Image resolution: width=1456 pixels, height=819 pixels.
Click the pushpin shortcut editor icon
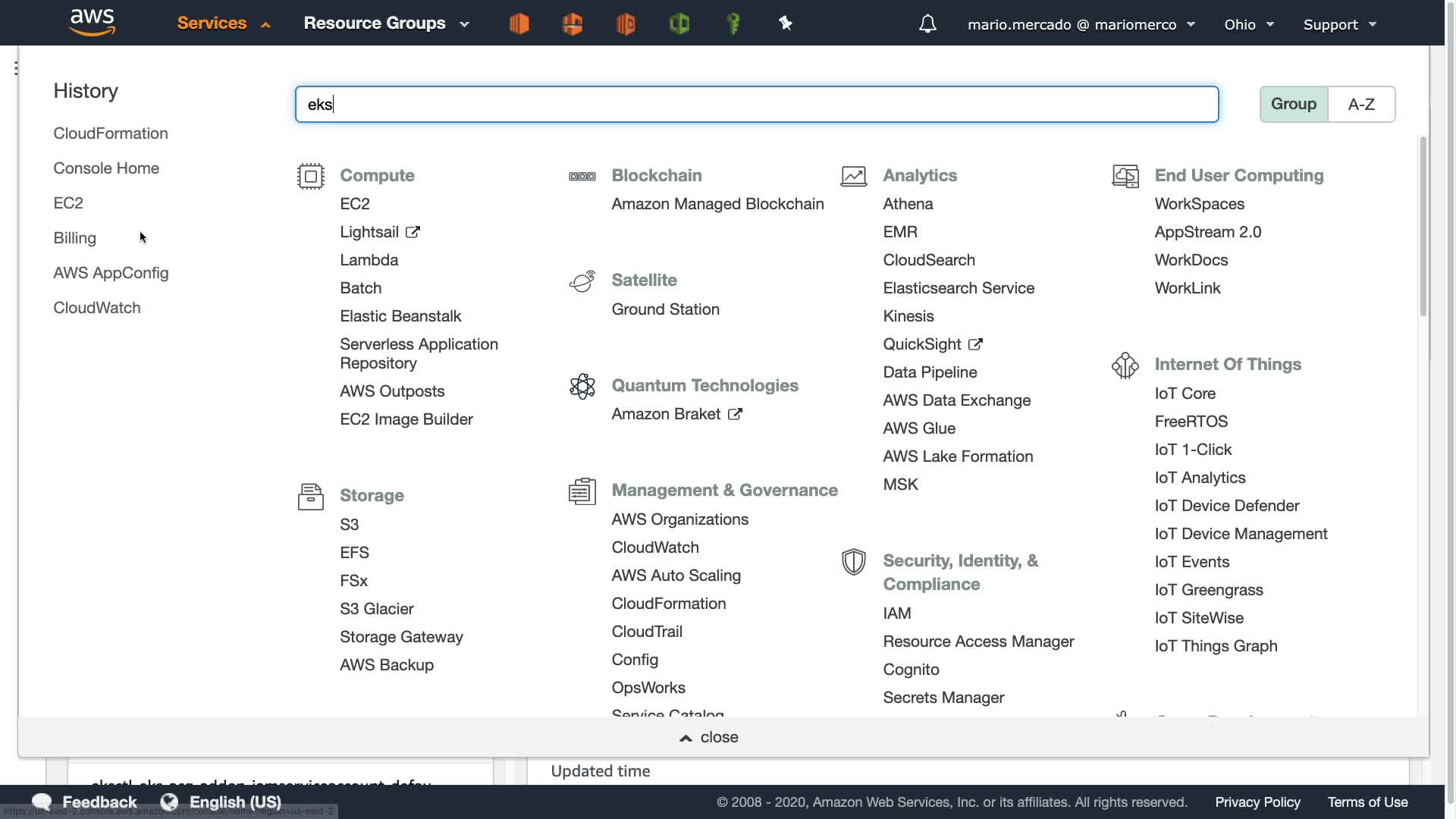(786, 24)
